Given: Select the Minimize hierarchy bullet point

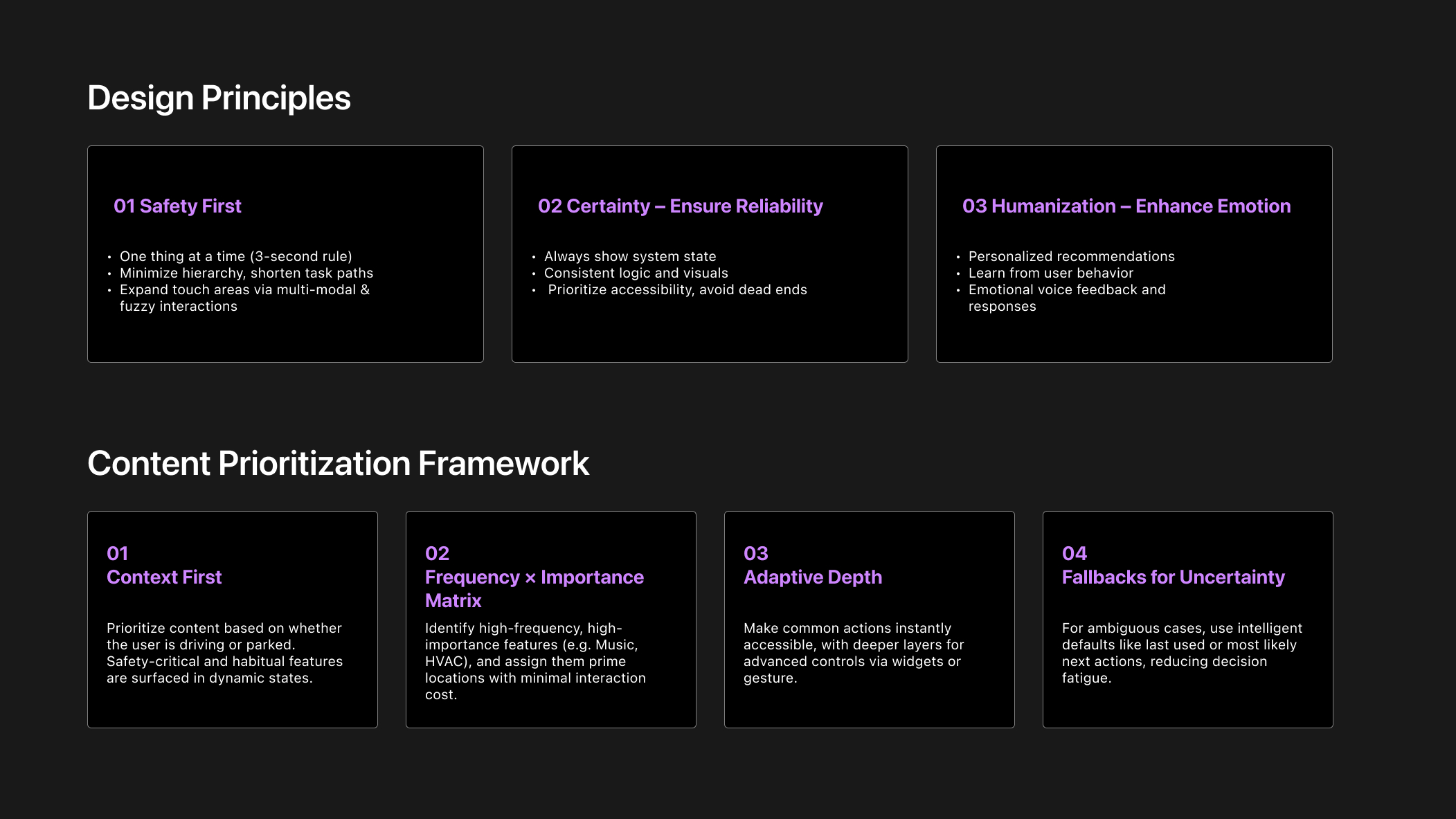Looking at the screenshot, I should pyautogui.click(x=246, y=273).
